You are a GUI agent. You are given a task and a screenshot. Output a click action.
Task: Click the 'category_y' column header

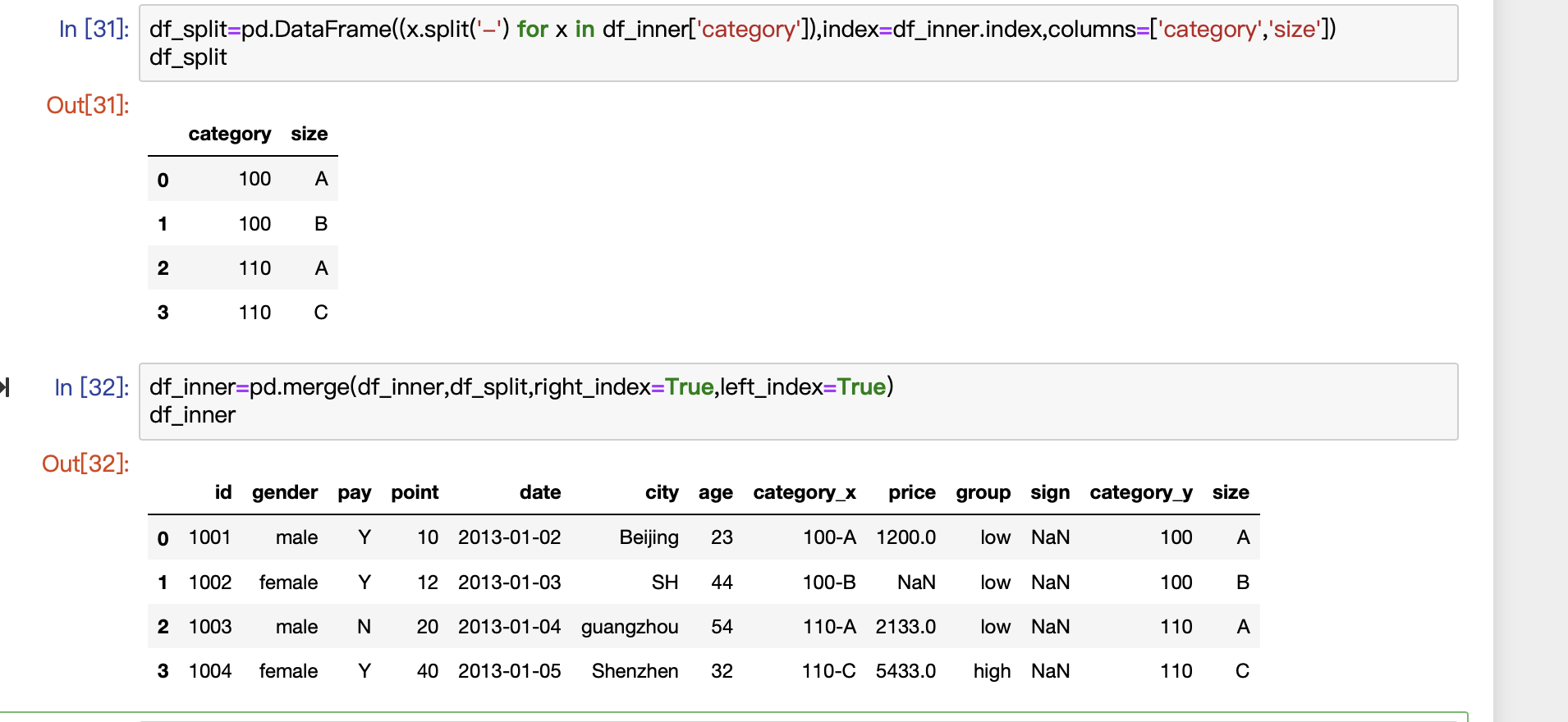(x=1140, y=492)
